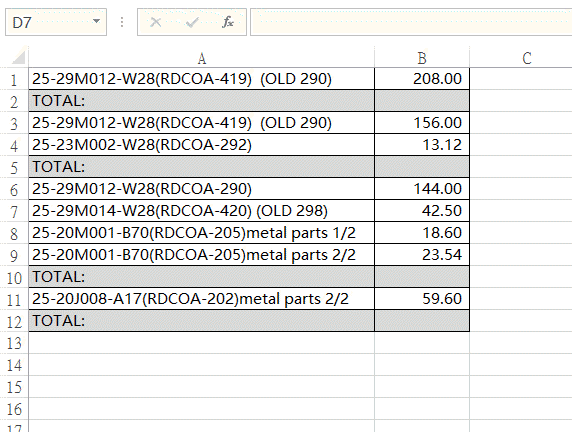Screen dimensions: 572x432
Task: Click cell with value 59.60
Action: pyautogui.click(x=422, y=299)
